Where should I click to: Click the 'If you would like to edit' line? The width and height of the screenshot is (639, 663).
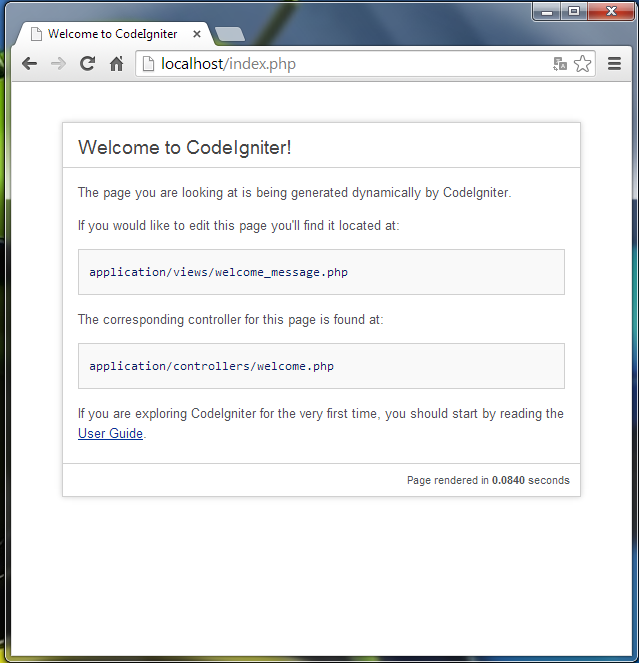pyautogui.click(x=239, y=226)
